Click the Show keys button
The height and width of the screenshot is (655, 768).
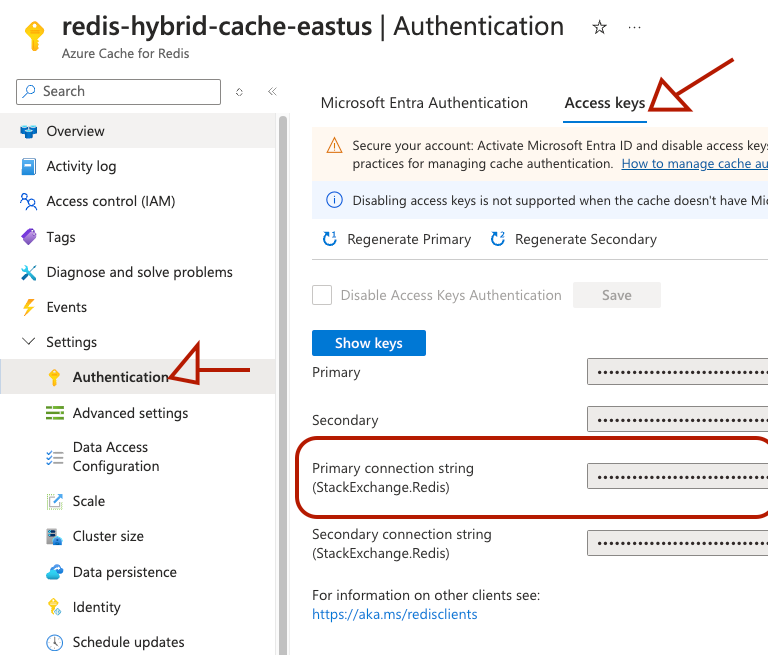pos(369,343)
